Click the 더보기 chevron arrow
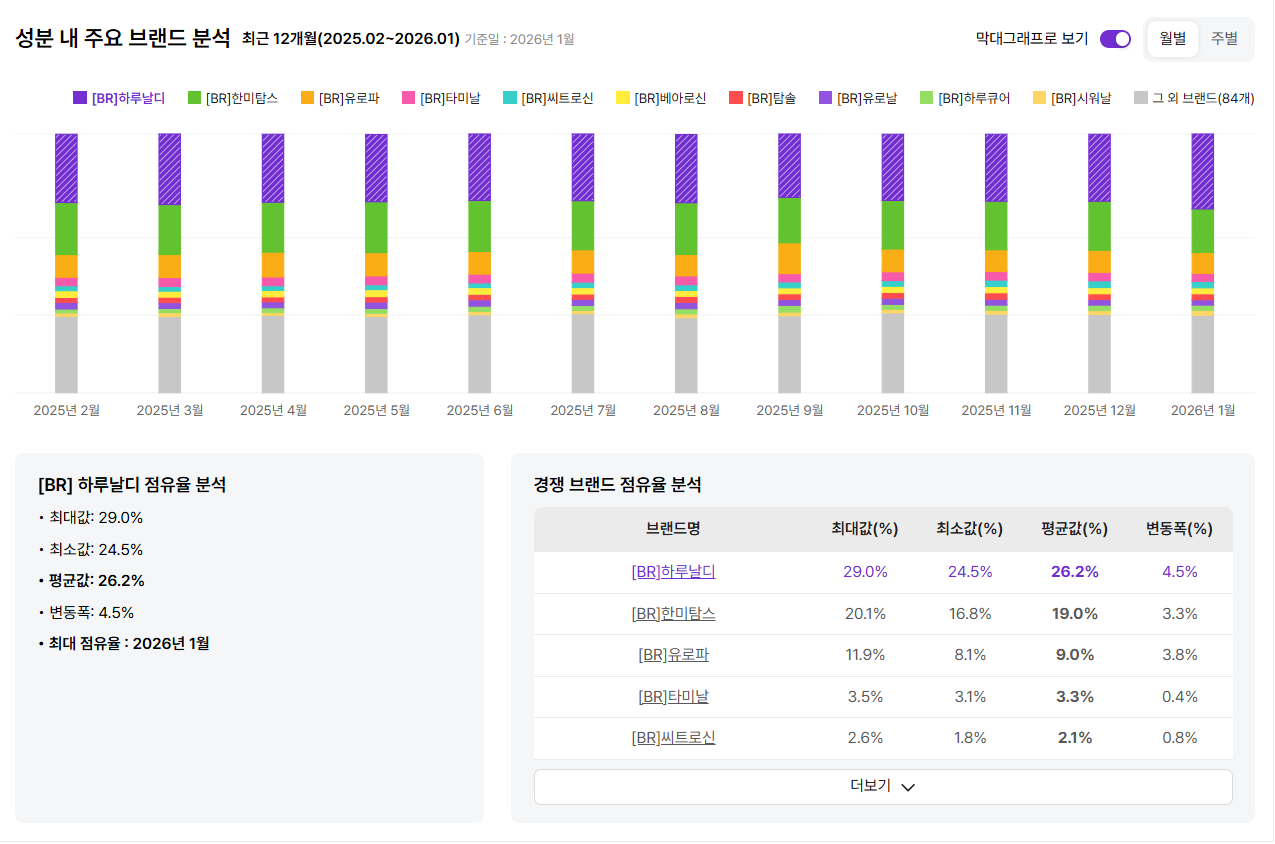Viewport: 1275px width, 844px height. 908,787
